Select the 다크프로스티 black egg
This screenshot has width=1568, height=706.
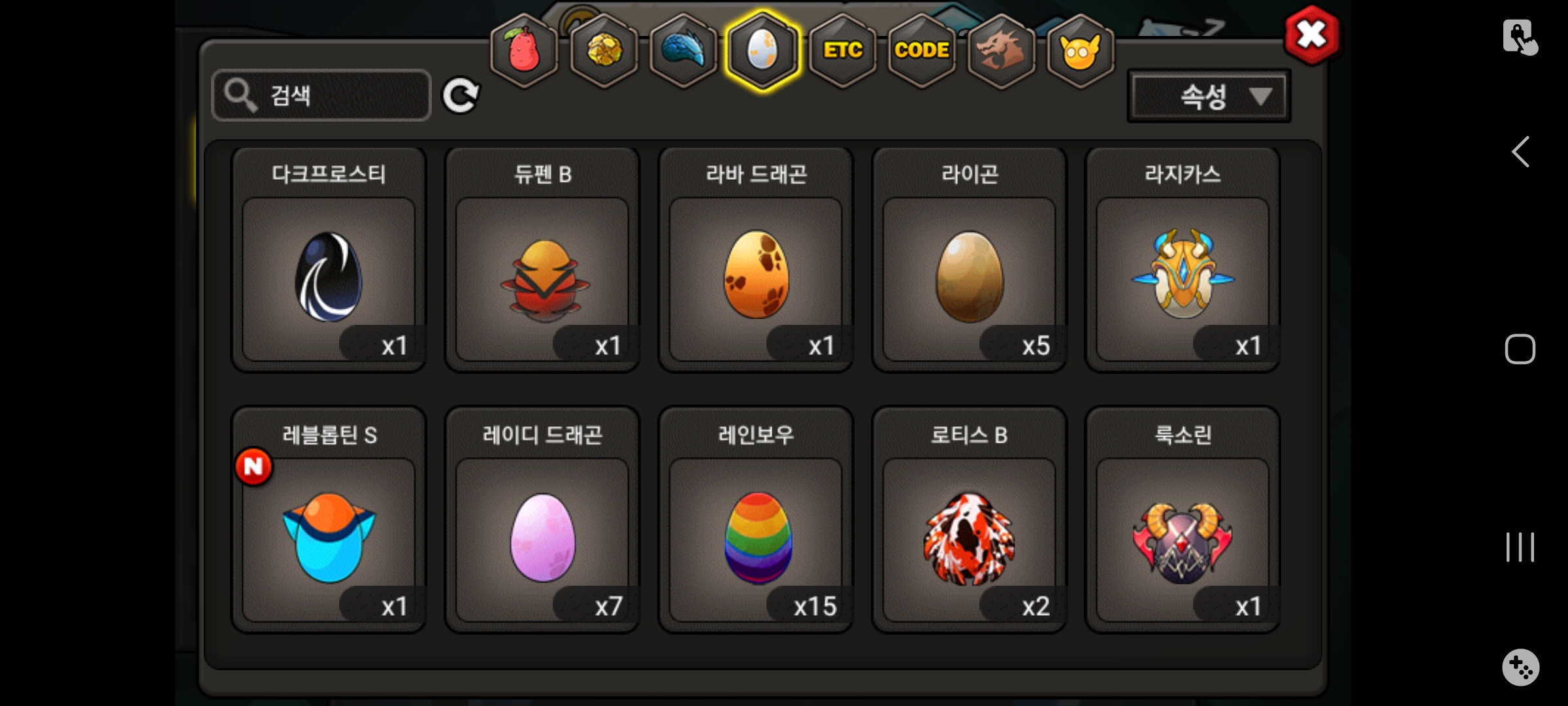[329, 260]
